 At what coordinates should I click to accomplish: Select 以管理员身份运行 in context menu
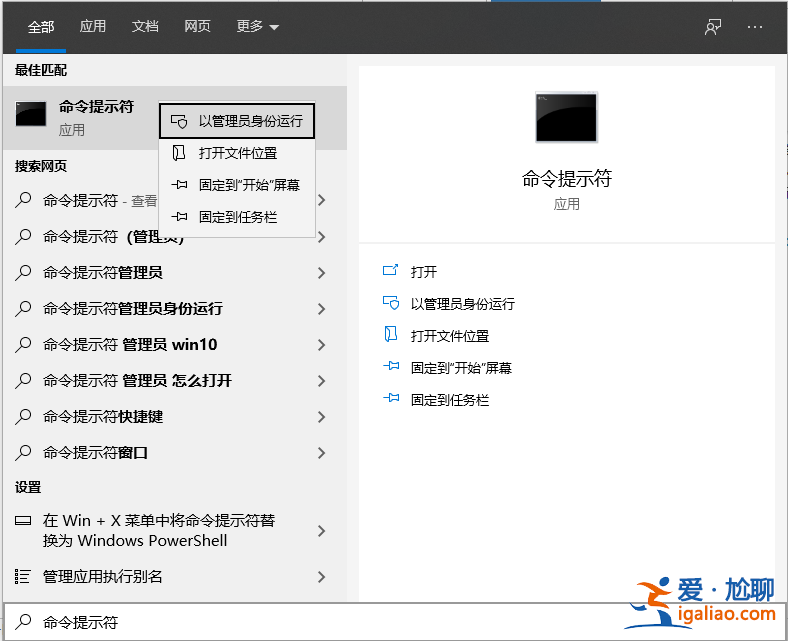coord(237,121)
